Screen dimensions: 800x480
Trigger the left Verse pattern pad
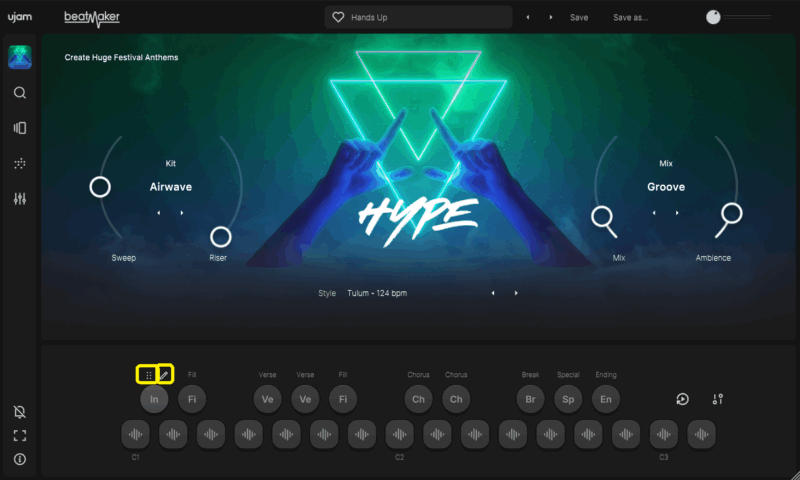coord(267,399)
